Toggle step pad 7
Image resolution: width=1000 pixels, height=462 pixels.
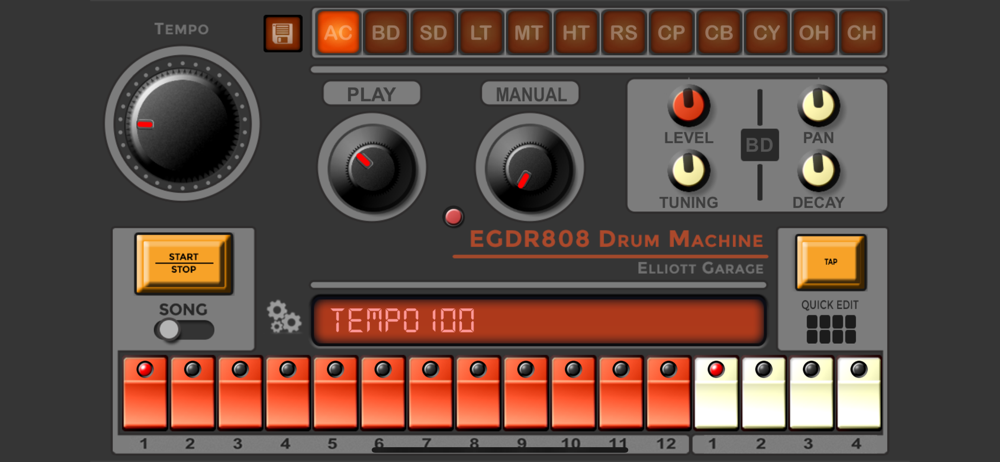click(x=430, y=393)
